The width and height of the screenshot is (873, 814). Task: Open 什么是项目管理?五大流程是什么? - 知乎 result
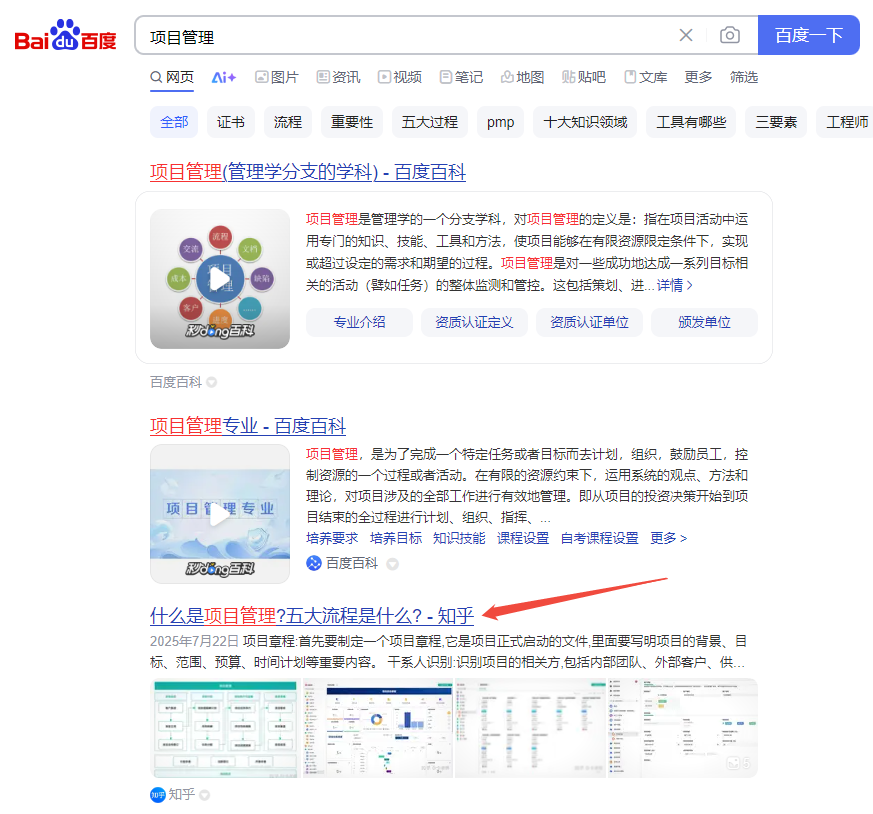click(x=312, y=616)
